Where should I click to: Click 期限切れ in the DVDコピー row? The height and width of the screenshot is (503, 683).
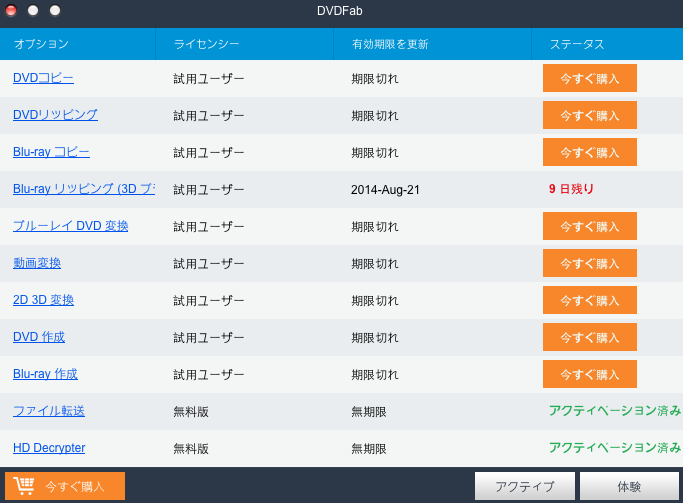[375, 79]
